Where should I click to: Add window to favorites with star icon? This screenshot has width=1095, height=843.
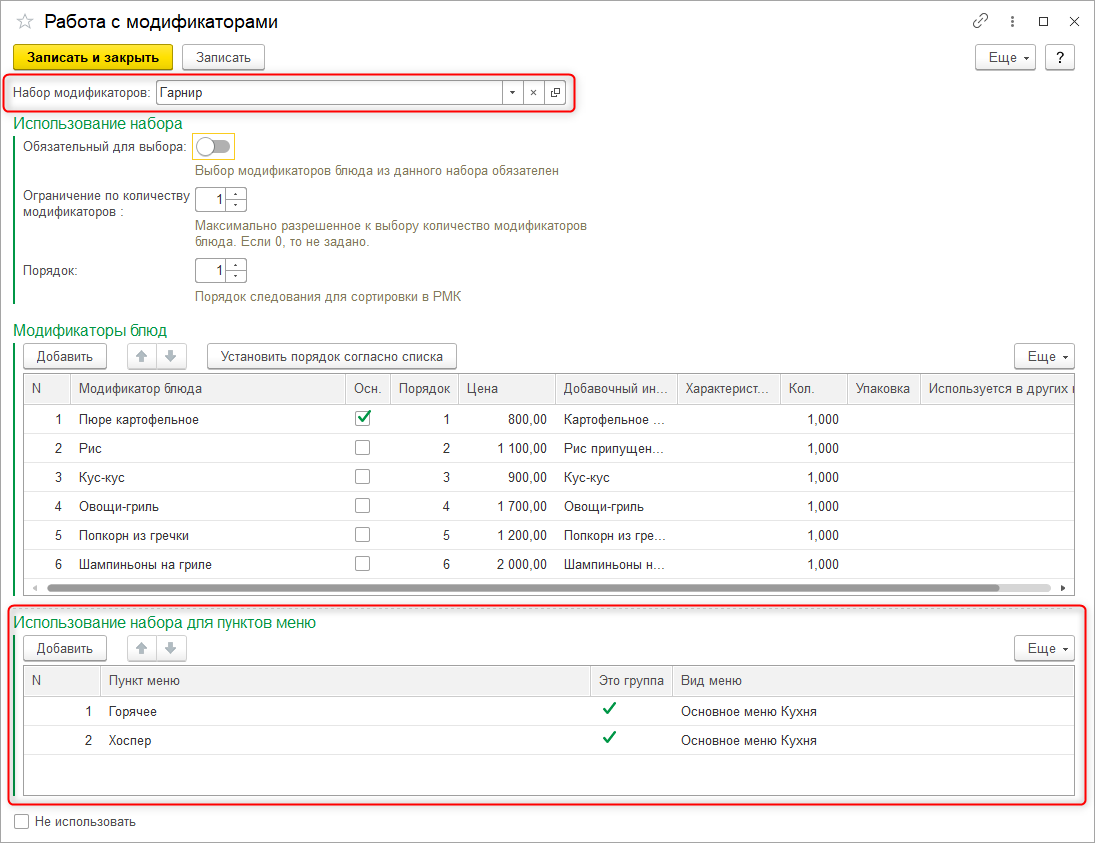[25, 21]
